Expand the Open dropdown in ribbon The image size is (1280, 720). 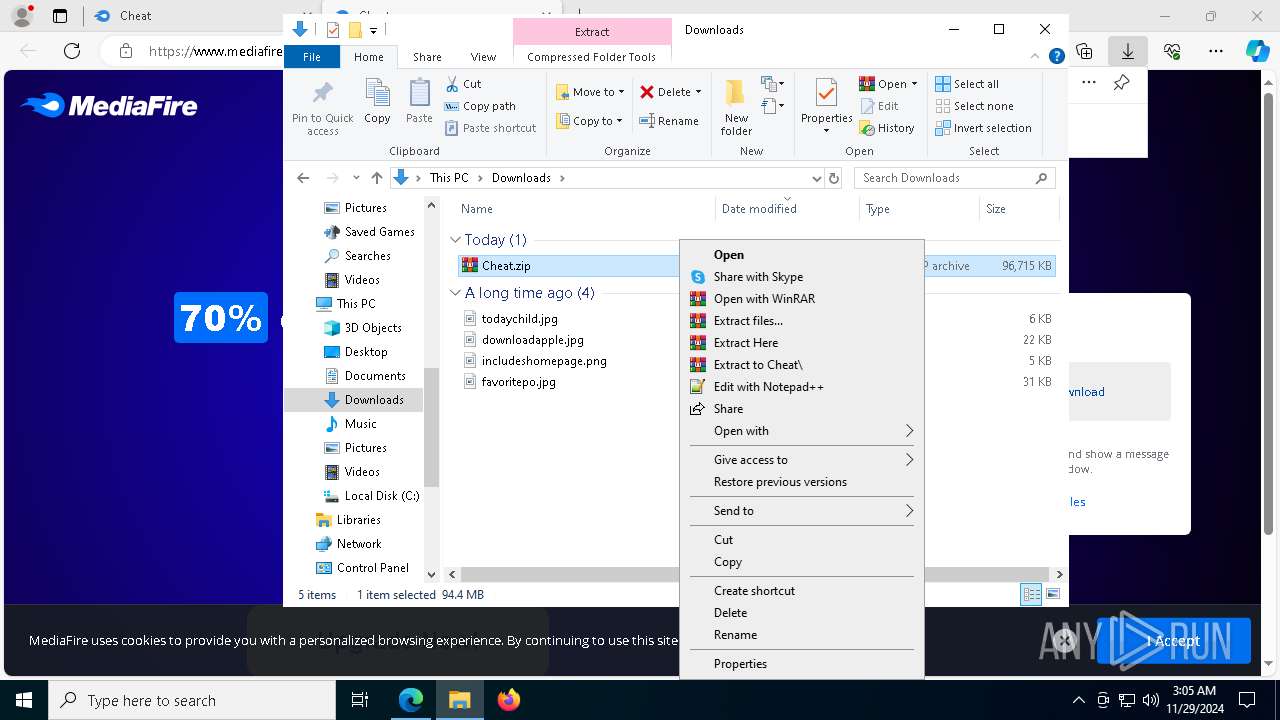coord(914,84)
